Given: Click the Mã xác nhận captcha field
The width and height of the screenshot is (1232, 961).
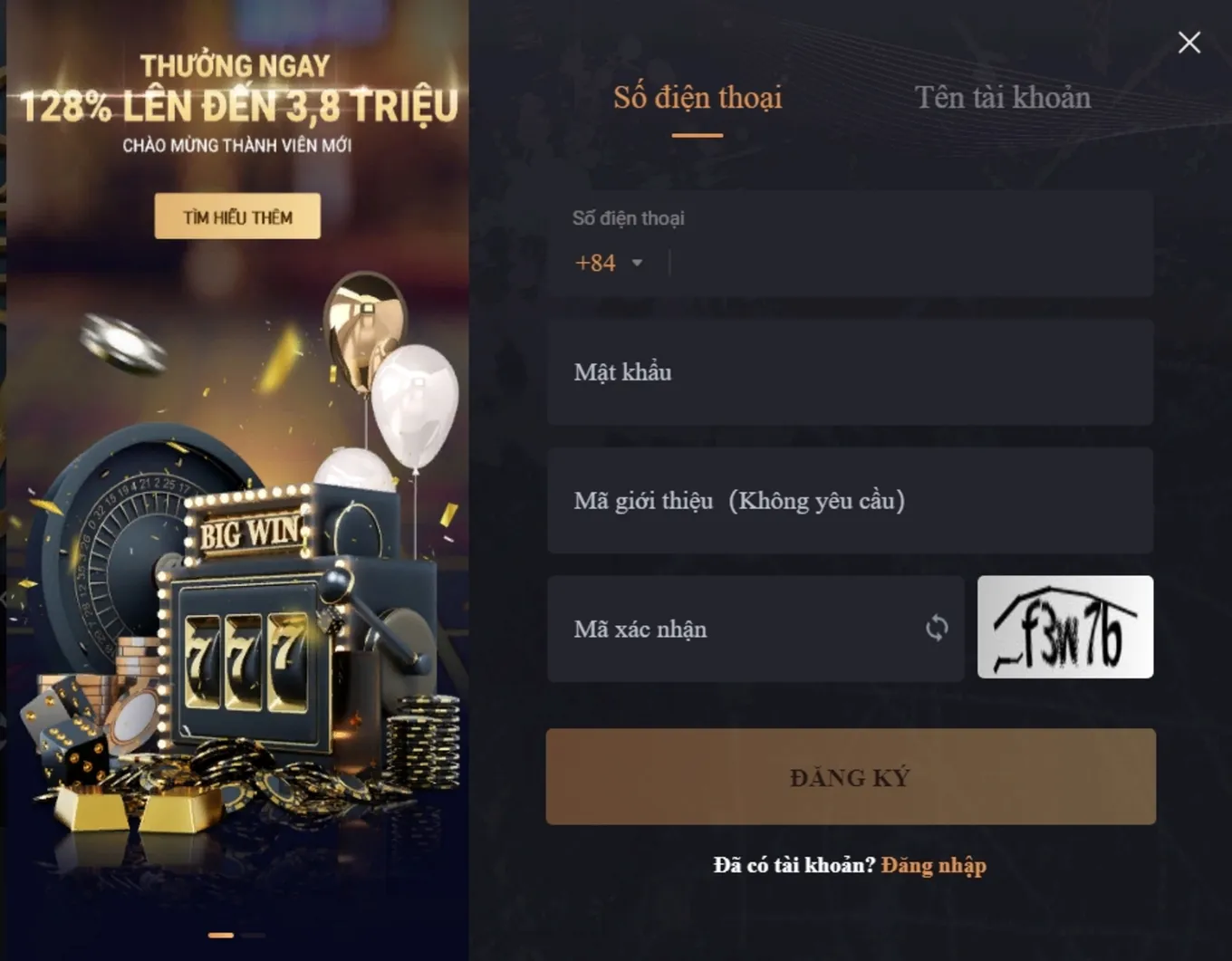Looking at the screenshot, I should [x=756, y=629].
